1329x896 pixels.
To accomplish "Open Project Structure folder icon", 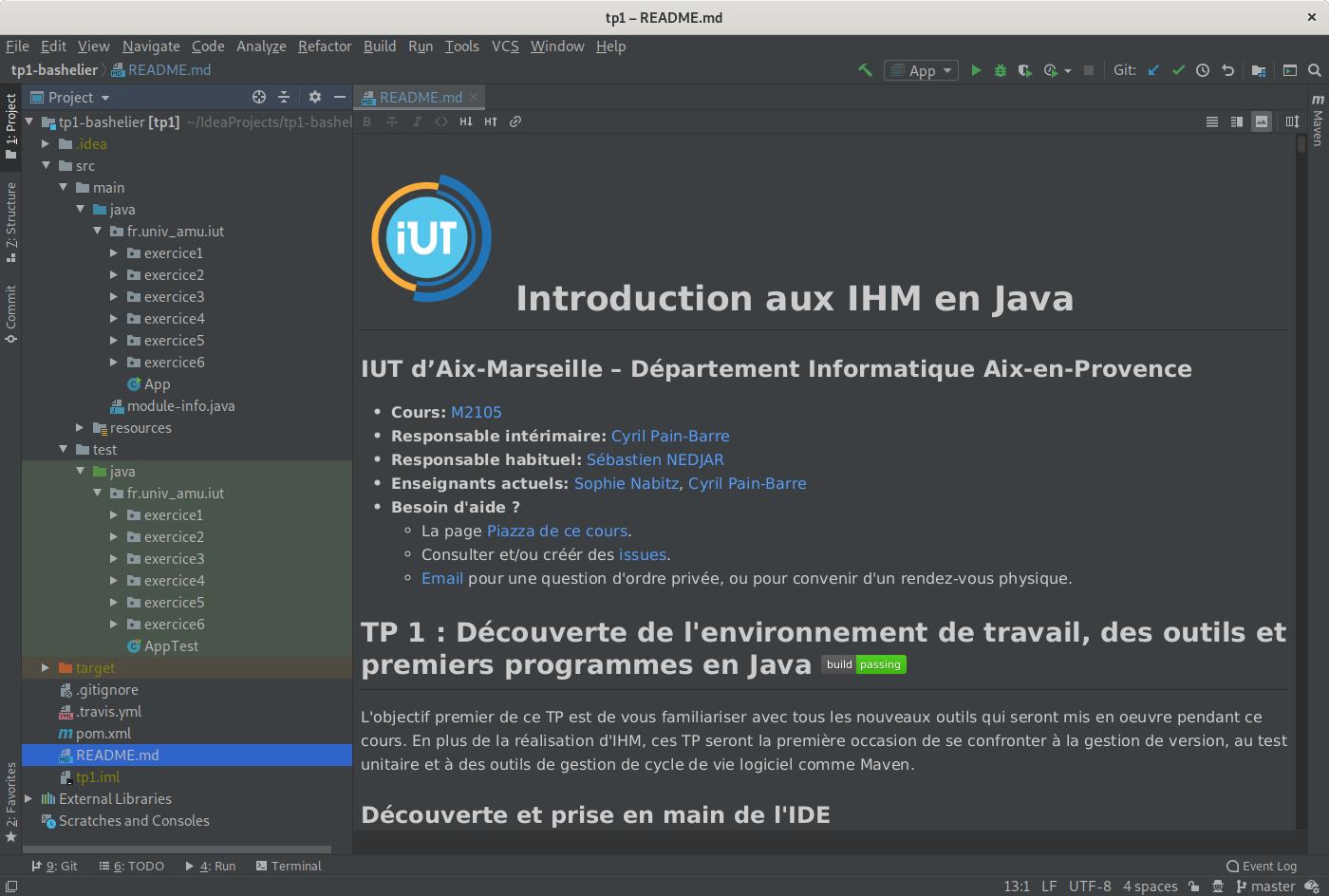I will [x=1259, y=70].
